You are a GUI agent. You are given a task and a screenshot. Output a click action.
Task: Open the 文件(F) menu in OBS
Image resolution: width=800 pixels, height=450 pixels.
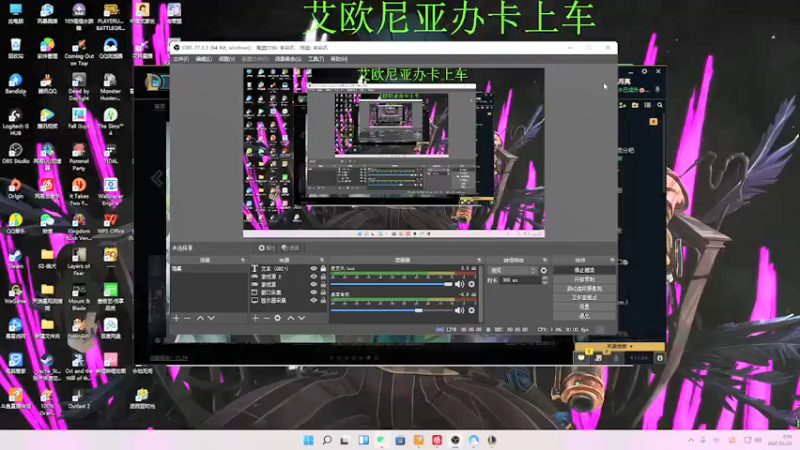click(181, 59)
